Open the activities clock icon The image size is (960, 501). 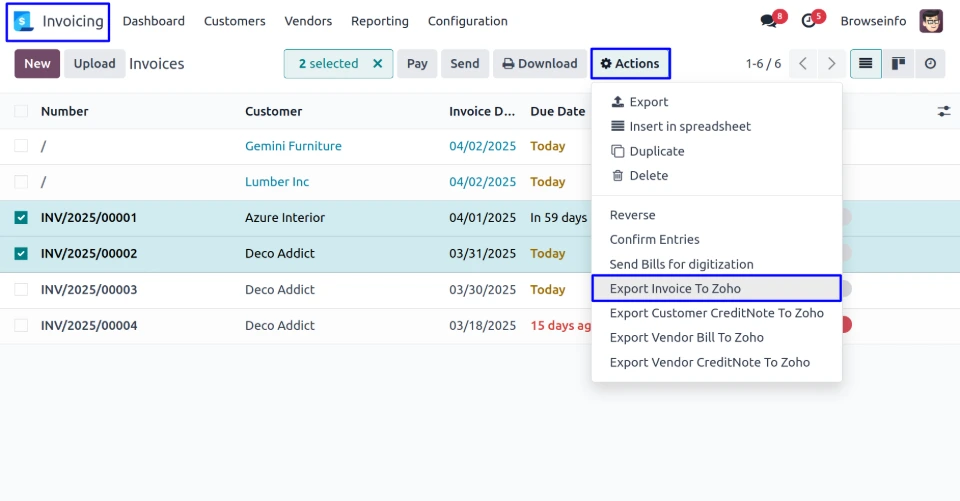[x=809, y=21]
